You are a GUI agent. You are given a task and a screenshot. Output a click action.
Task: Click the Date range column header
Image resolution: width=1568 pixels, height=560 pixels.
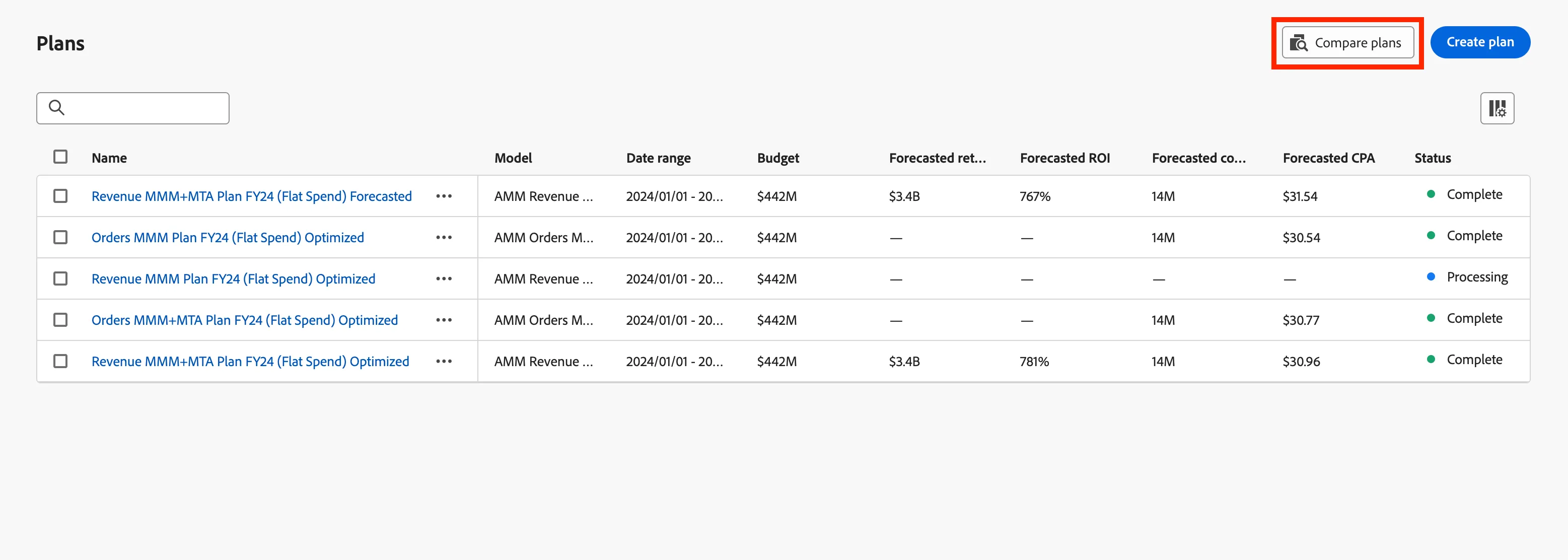point(659,158)
